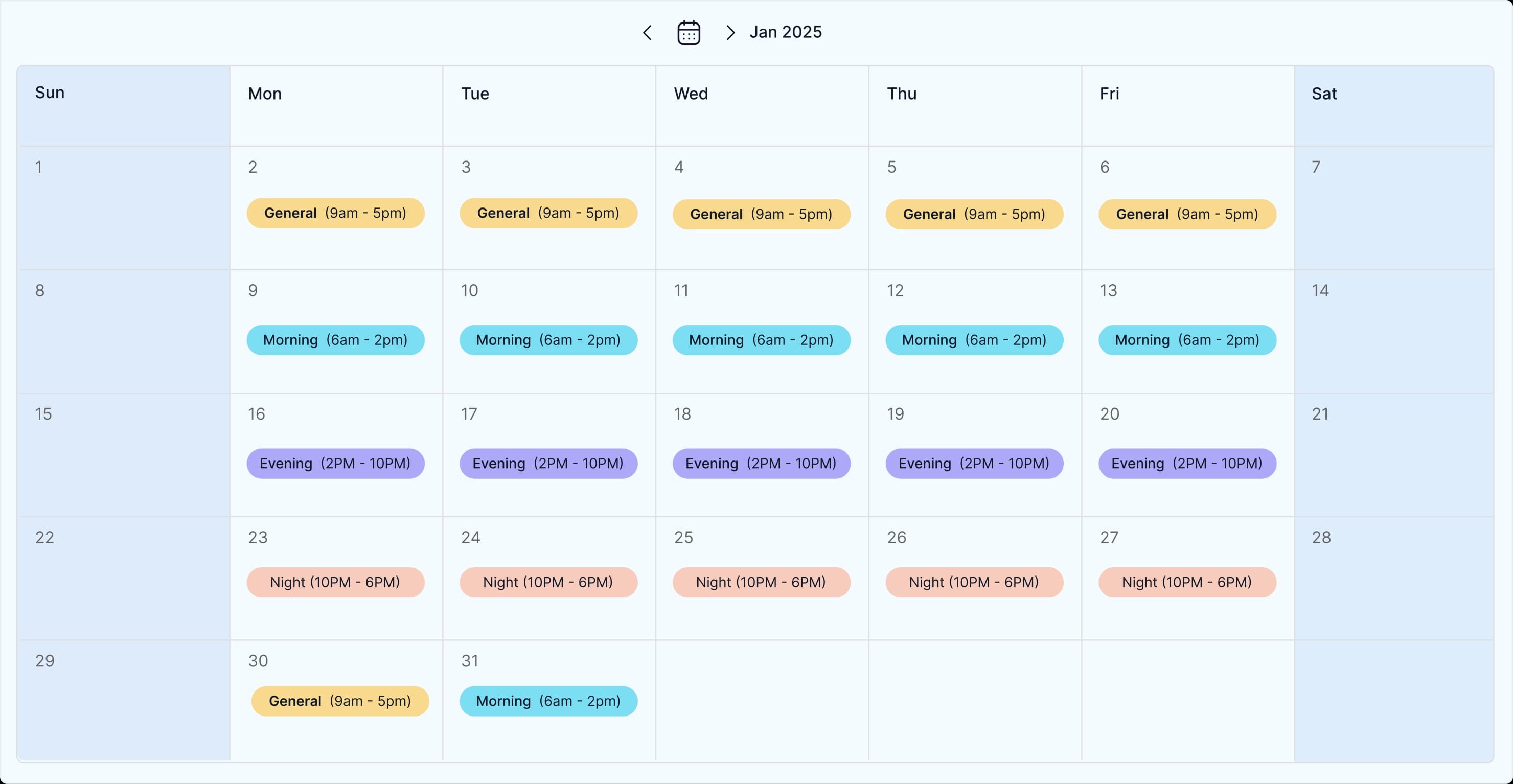Viewport: 1513px width, 784px height.
Task: Click the day 29 calendar cell
Action: tap(123, 701)
